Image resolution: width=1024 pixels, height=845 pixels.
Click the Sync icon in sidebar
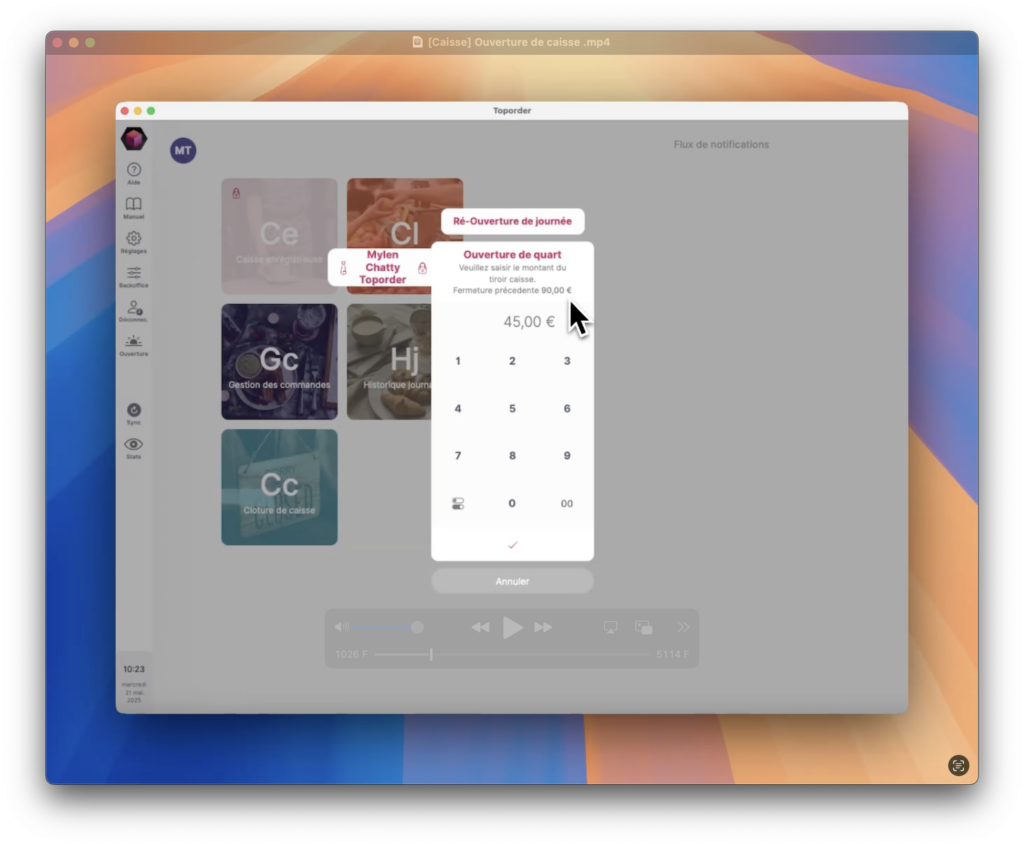pos(133,411)
